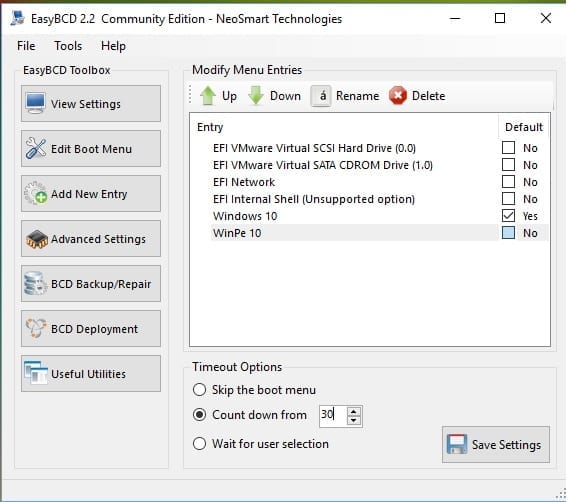Close the EasyBCD window

pyautogui.click(x=546, y=18)
